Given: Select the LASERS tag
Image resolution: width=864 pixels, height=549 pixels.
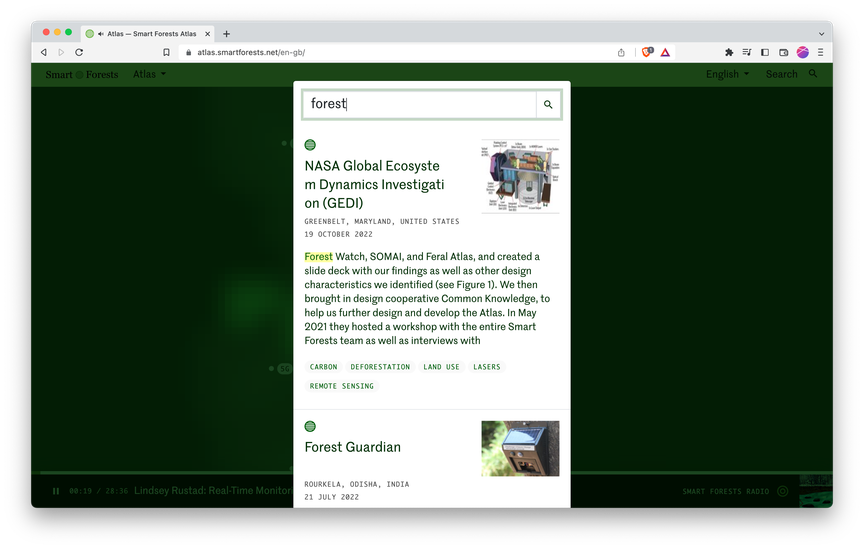Looking at the screenshot, I should point(487,367).
